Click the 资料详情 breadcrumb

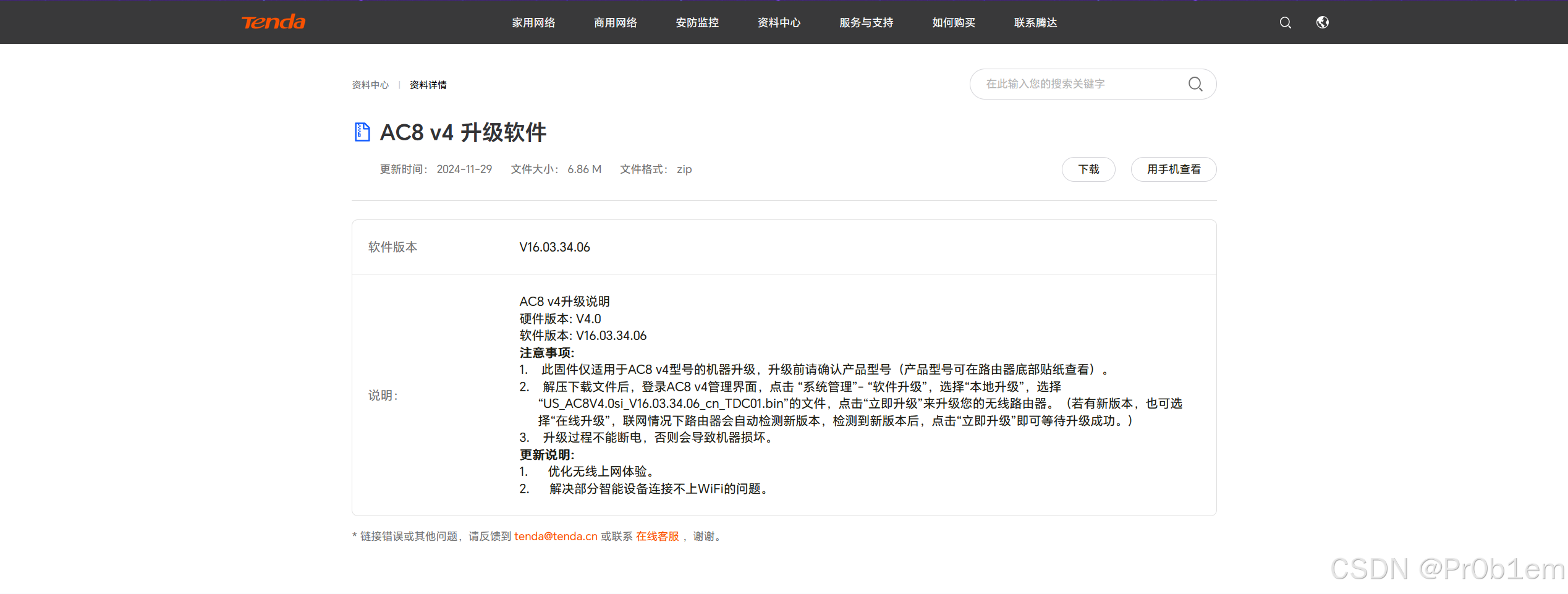coord(428,85)
